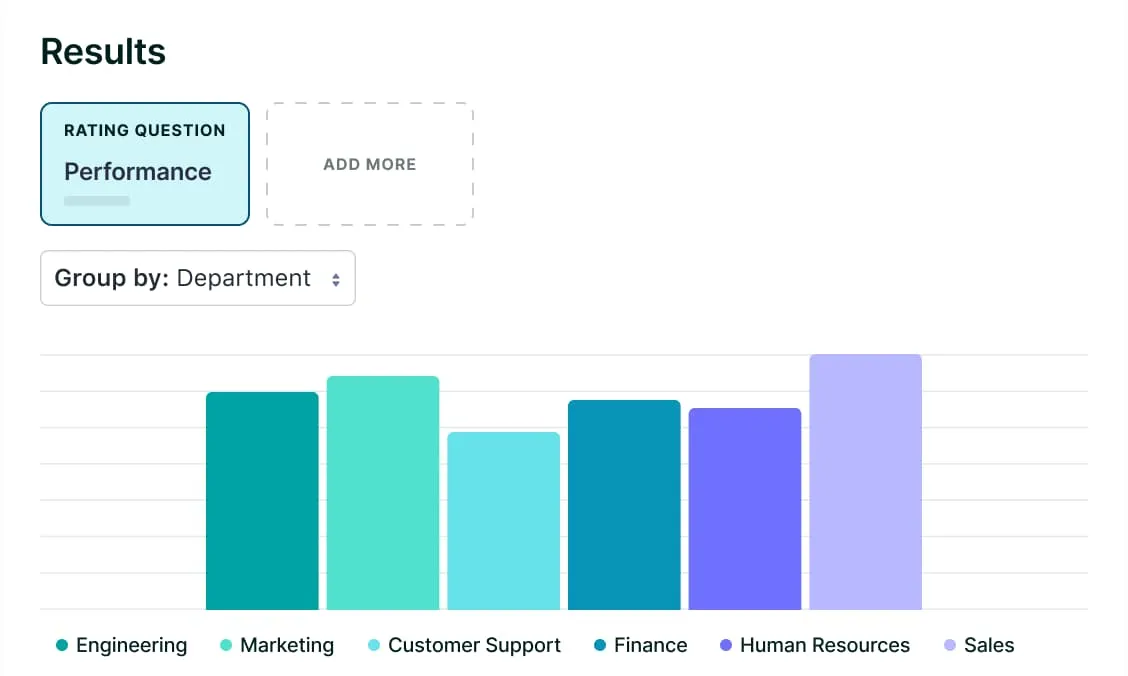Click the tallest Sales bar
The image size is (1128, 676).
(865, 482)
